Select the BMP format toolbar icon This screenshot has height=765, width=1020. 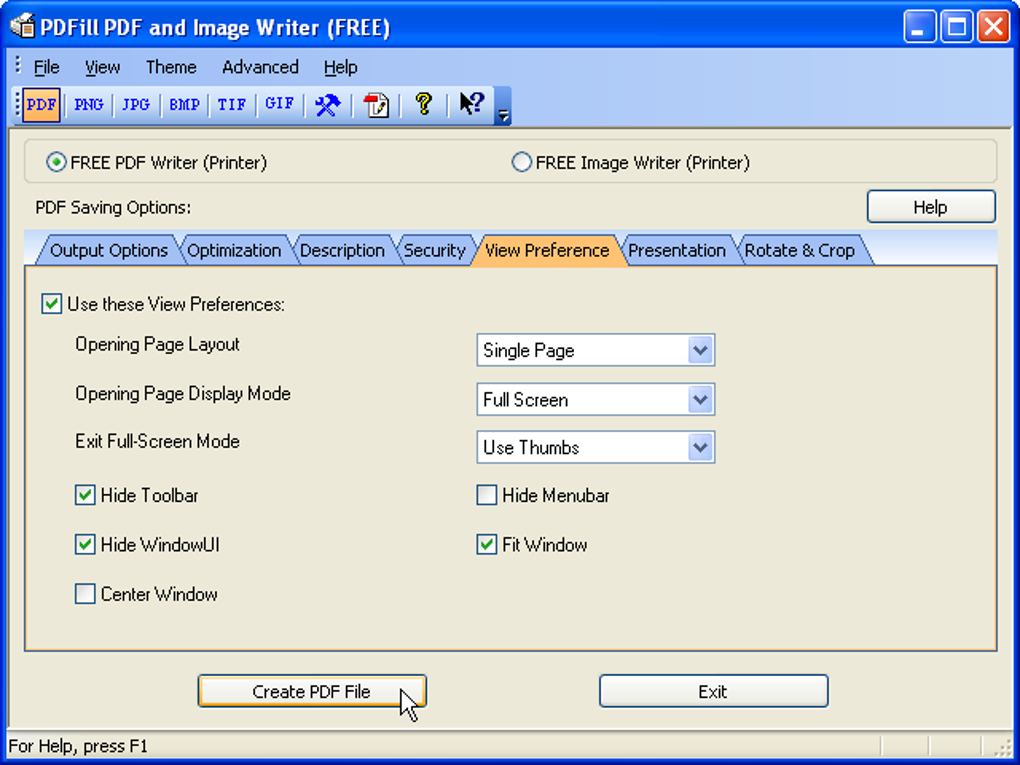pos(184,105)
